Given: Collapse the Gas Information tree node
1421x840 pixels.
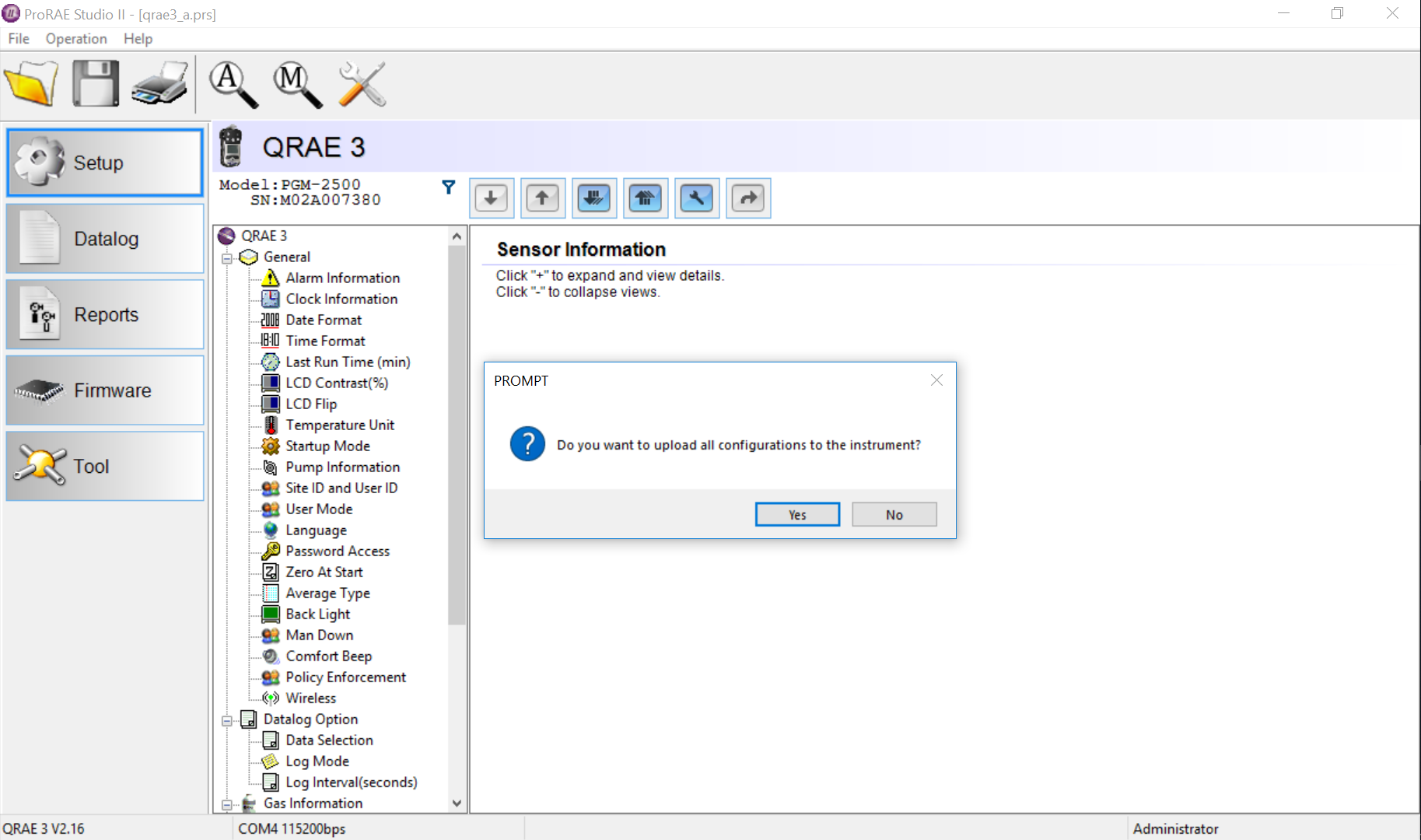Looking at the screenshot, I should click(x=227, y=804).
